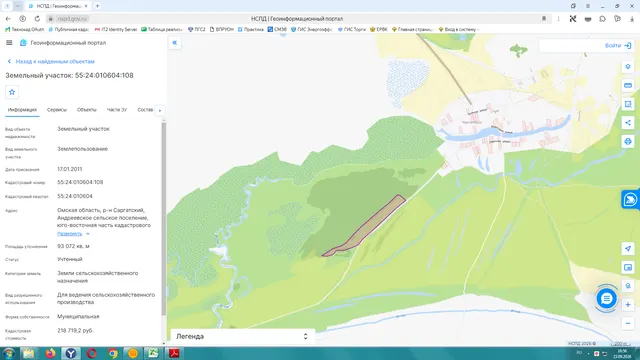Switch to the Сервисы tab
The width and height of the screenshot is (640, 360).
(57, 110)
